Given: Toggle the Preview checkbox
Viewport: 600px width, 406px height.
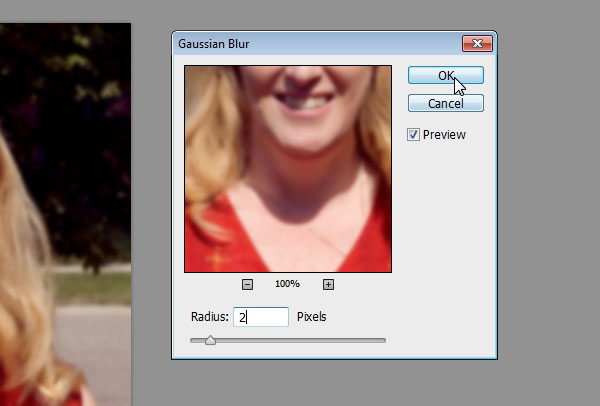Looking at the screenshot, I should 414,135.
